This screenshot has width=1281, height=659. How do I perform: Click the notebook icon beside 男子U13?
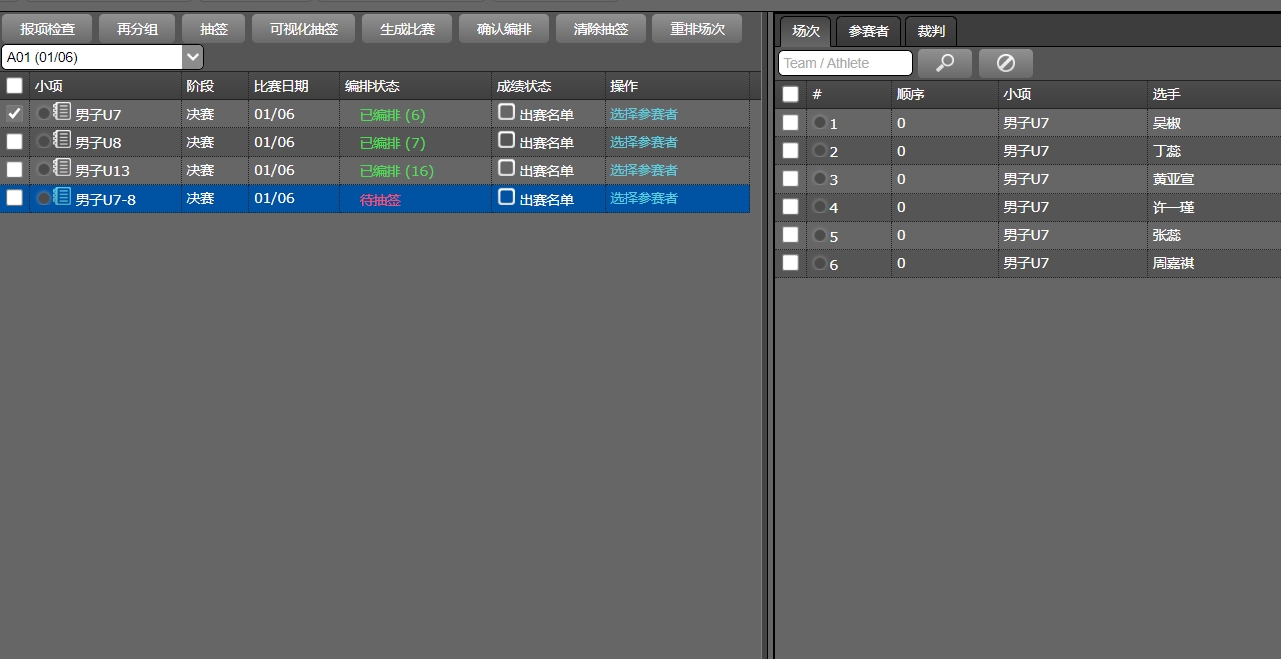tap(62, 168)
